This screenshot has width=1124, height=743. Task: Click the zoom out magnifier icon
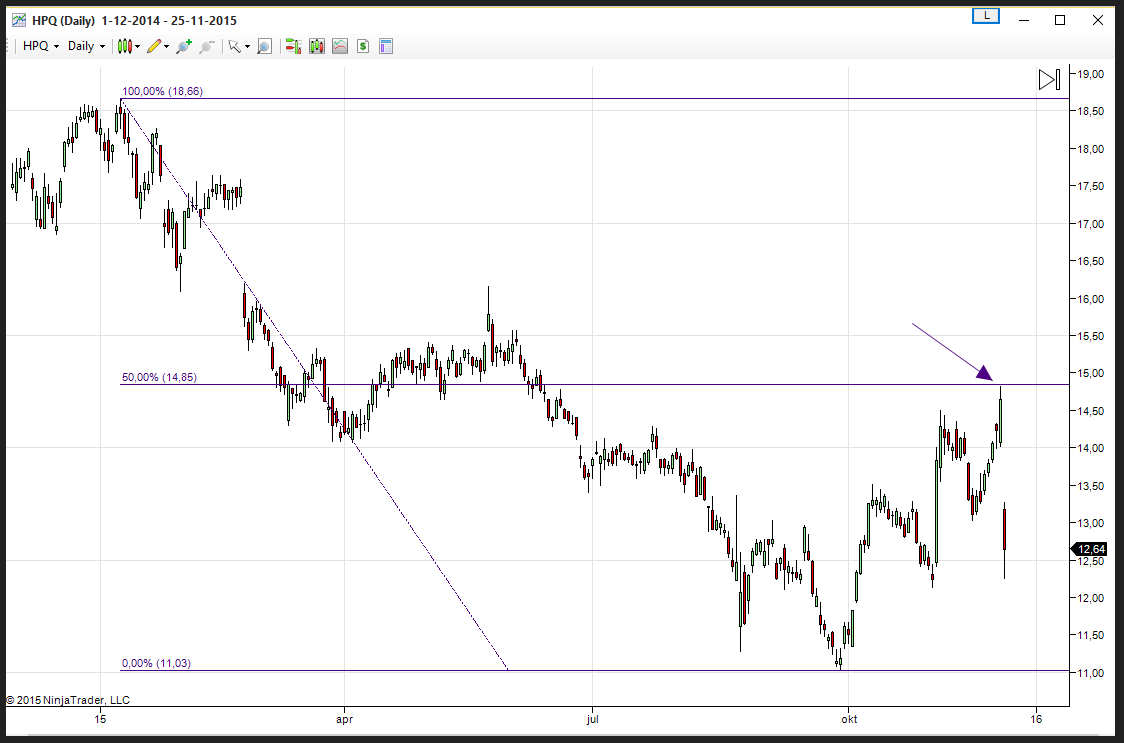pyautogui.click(x=207, y=46)
